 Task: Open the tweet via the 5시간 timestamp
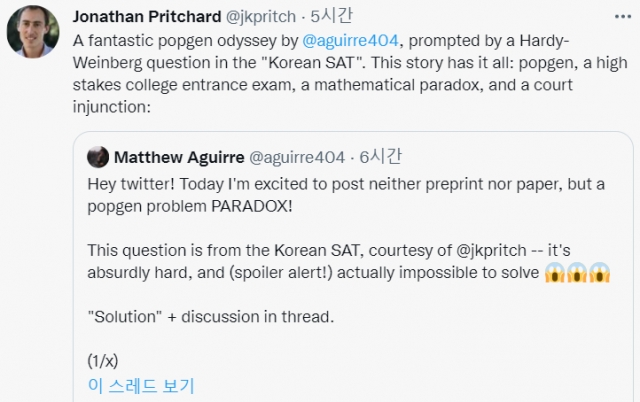pyautogui.click(x=331, y=16)
